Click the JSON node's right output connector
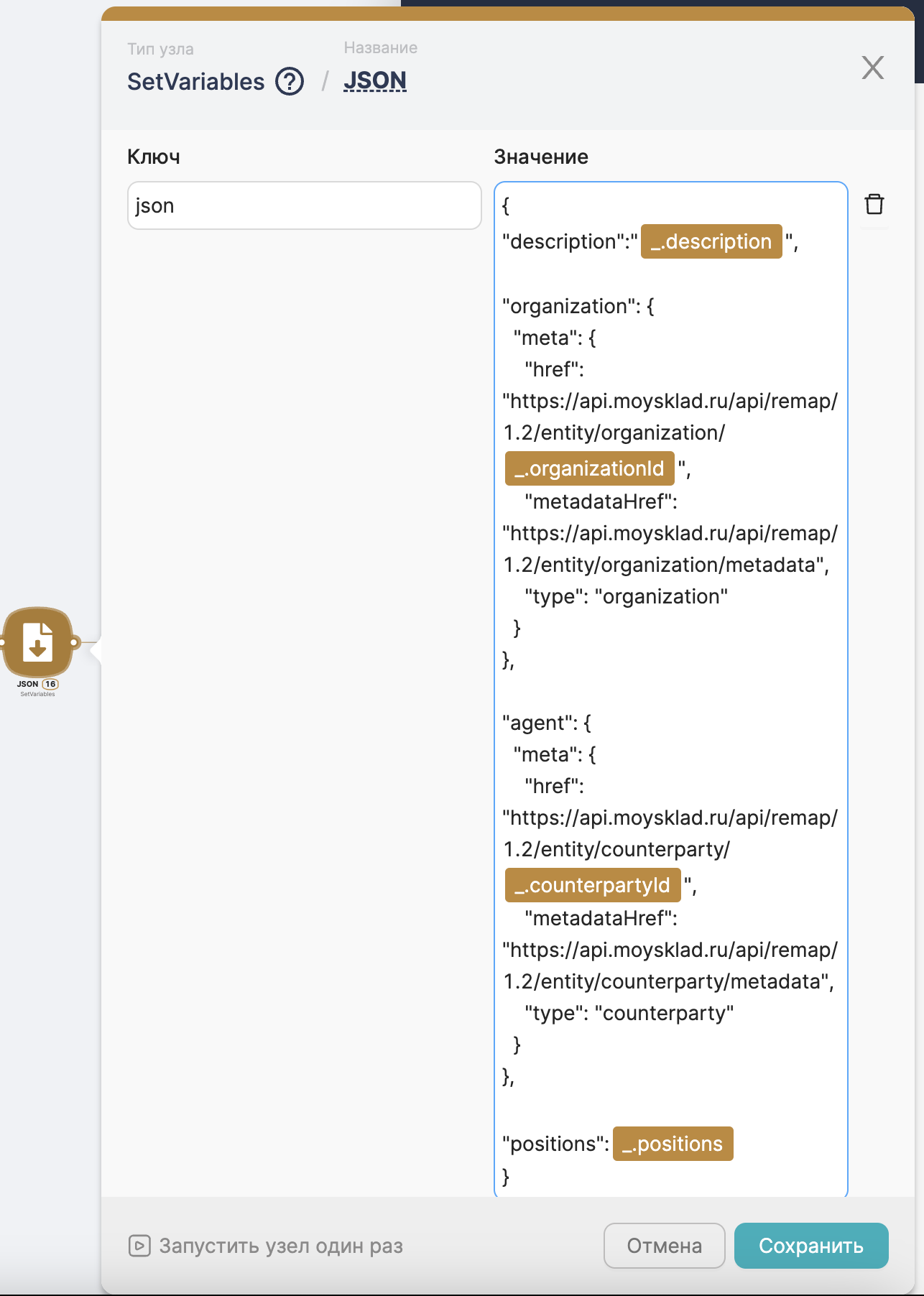Viewport: 924px width, 1296px height. tap(75, 642)
